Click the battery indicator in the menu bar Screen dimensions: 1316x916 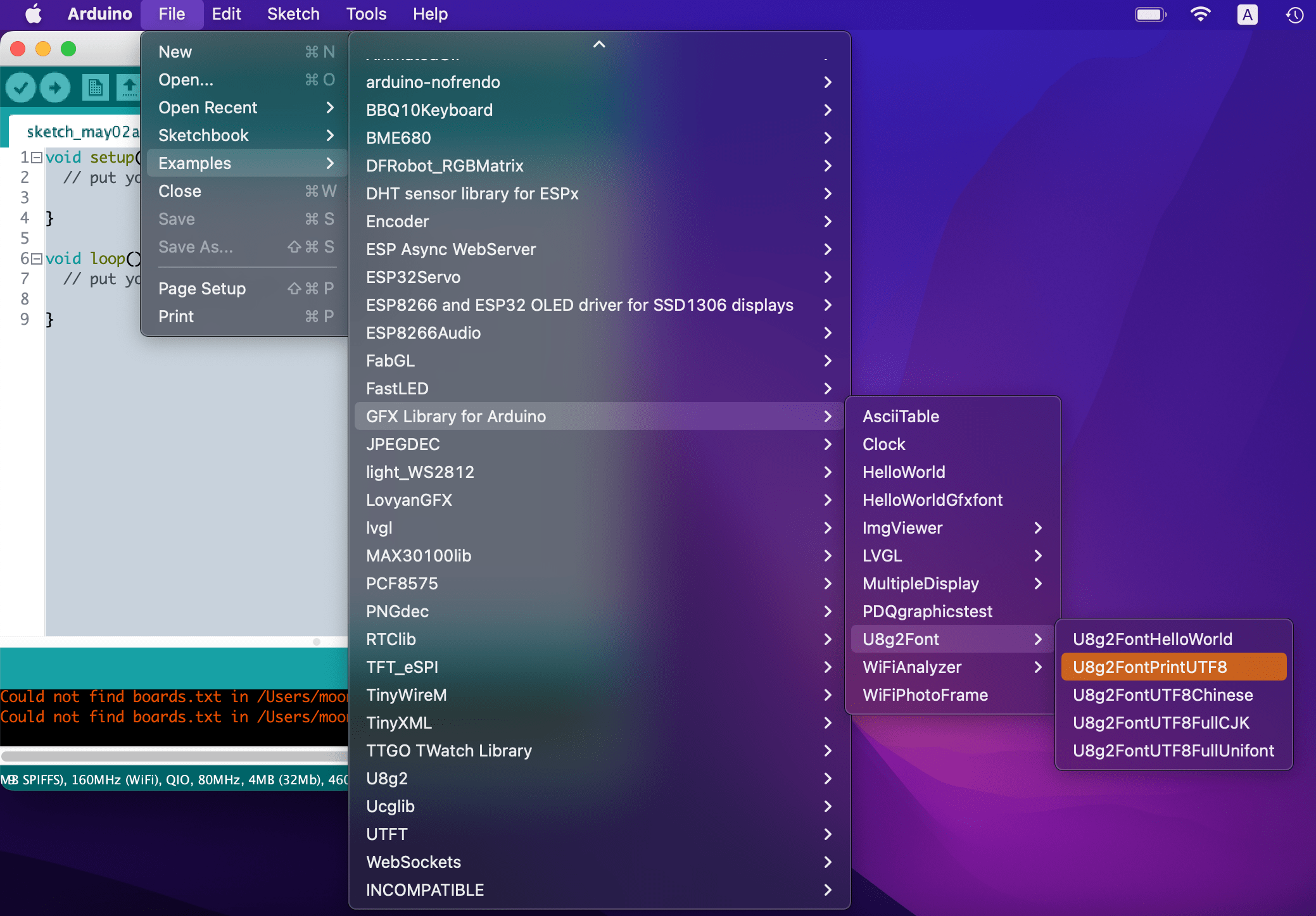tap(1151, 14)
